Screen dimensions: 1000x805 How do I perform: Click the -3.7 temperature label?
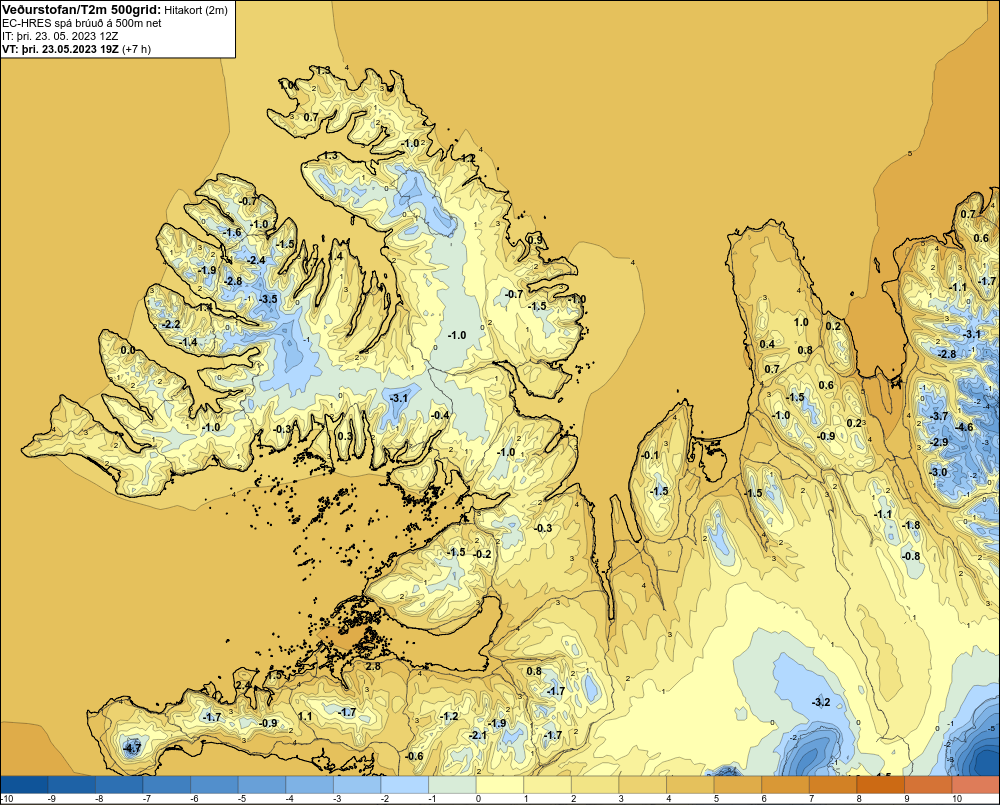click(939, 416)
